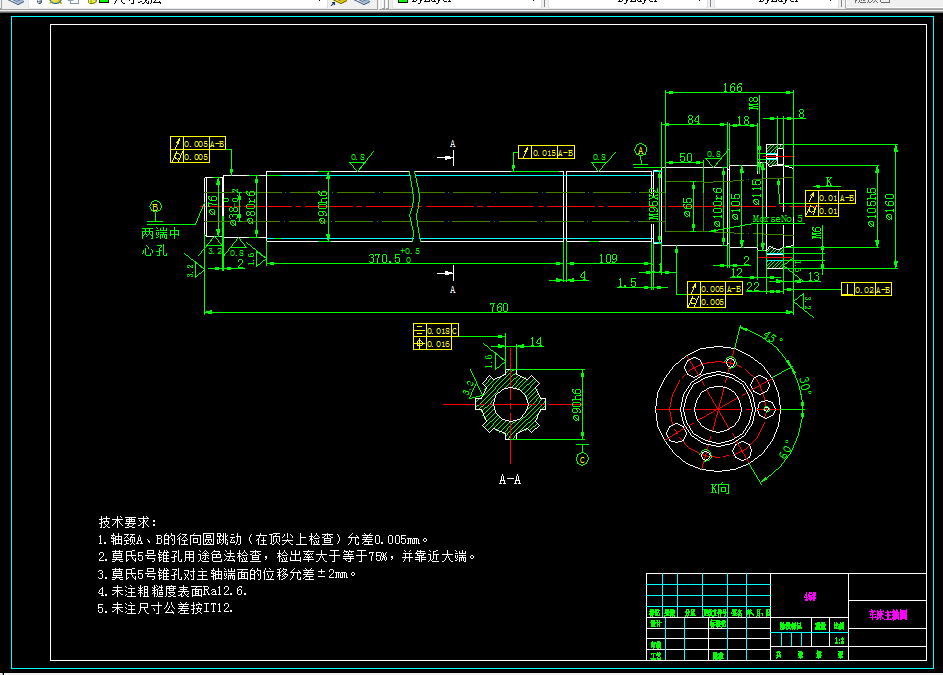
Task: Pick the ⌀76 diameter dimension
Action: click(x=212, y=206)
